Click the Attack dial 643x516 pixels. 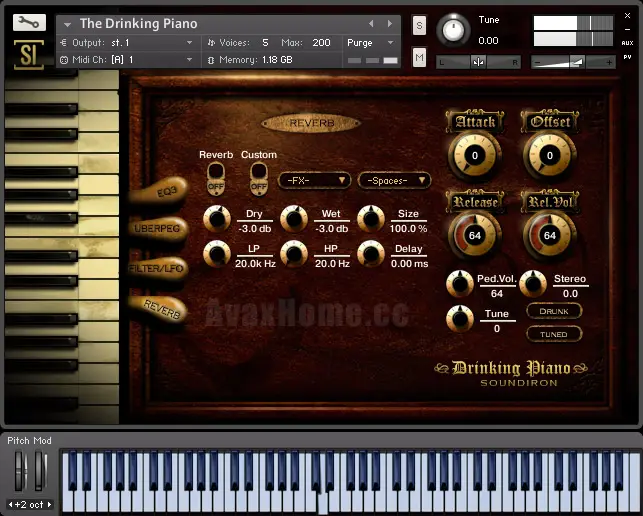coord(475,155)
